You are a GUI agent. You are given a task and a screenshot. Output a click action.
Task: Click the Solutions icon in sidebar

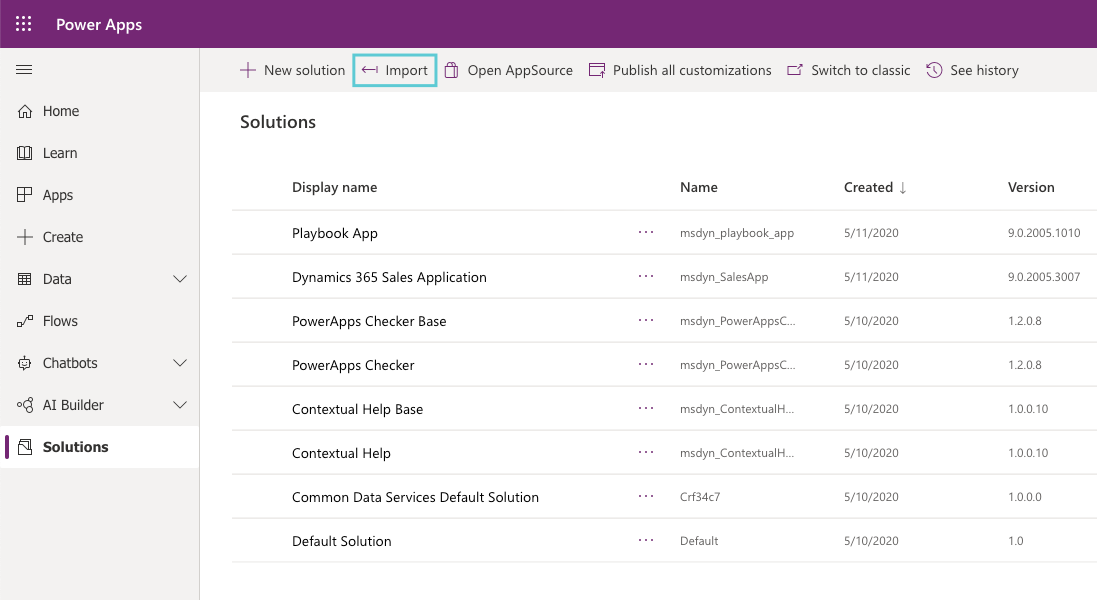click(x=24, y=447)
